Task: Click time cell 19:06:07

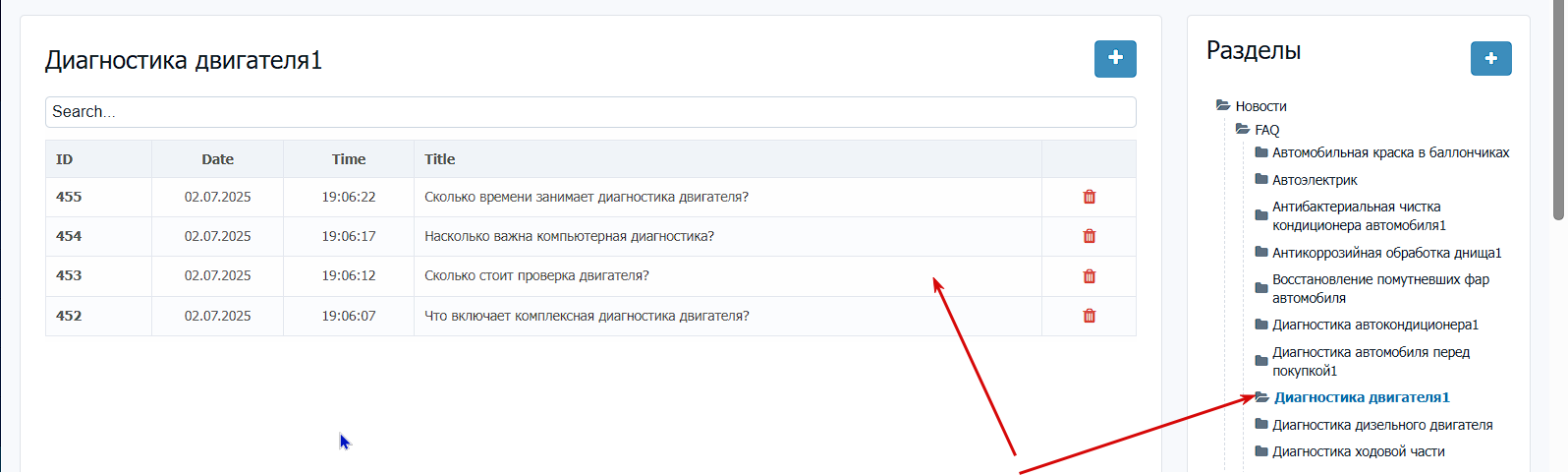Action: coord(349,316)
